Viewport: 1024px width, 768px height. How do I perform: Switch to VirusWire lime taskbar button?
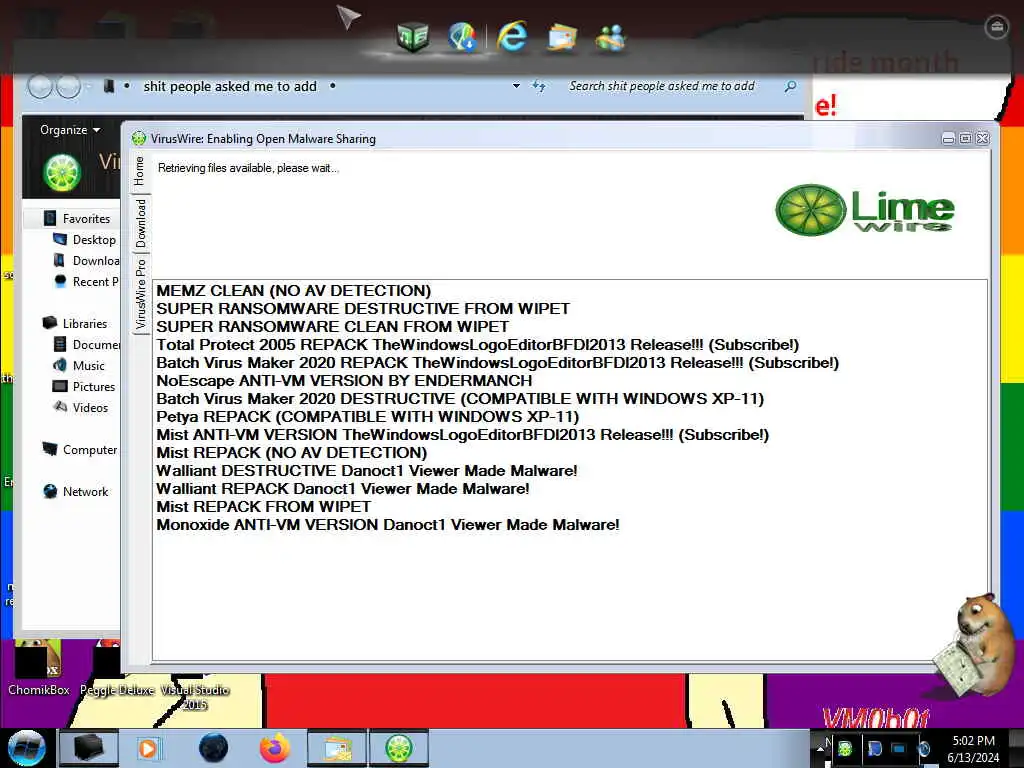click(x=399, y=748)
